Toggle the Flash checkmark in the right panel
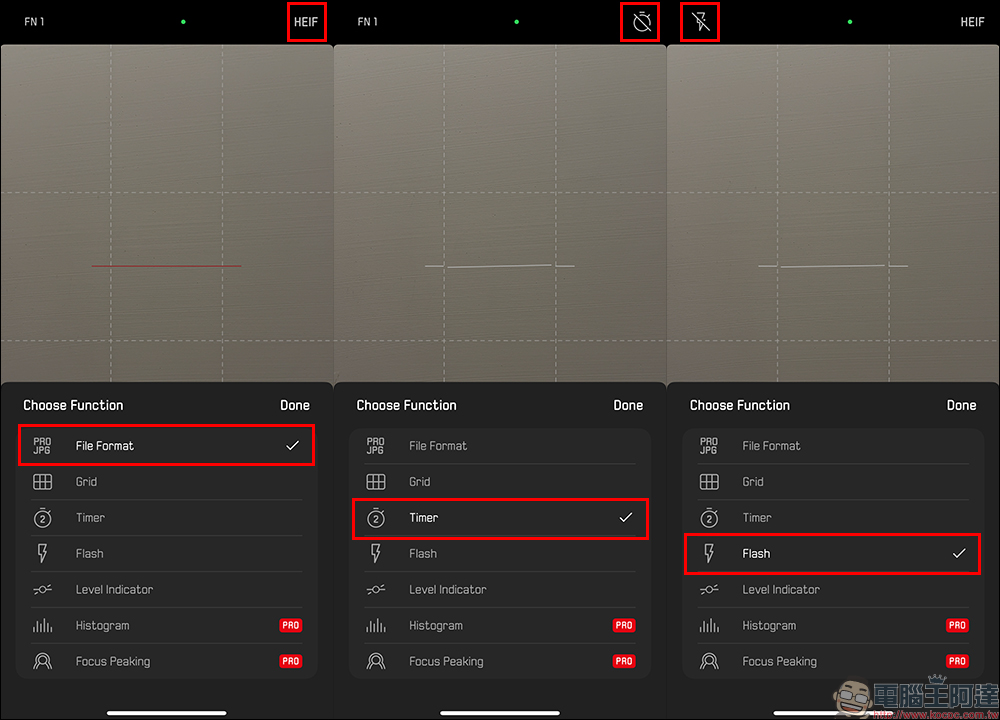The height and width of the screenshot is (720, 1000). pyautogui.click(x=959, y=554)
